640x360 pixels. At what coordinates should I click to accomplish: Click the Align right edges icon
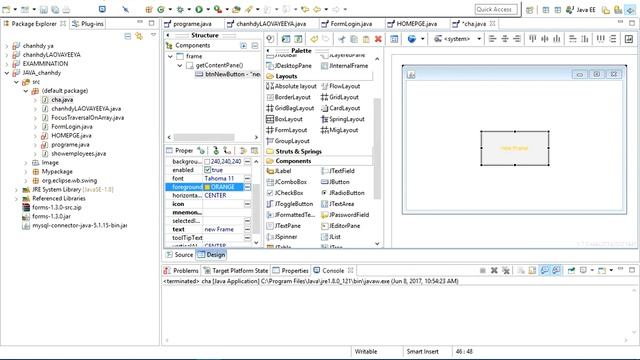click(x=517, y=39)
